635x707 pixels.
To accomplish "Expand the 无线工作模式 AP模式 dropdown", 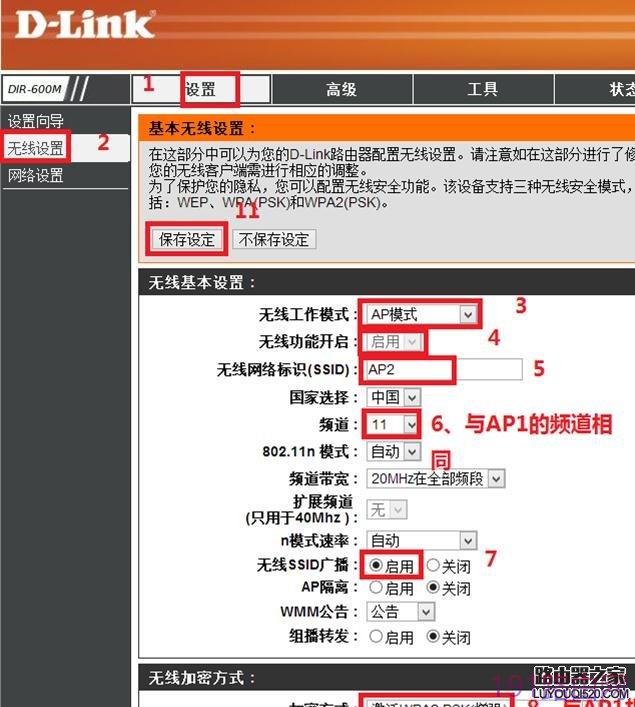I will coord(421,314).
